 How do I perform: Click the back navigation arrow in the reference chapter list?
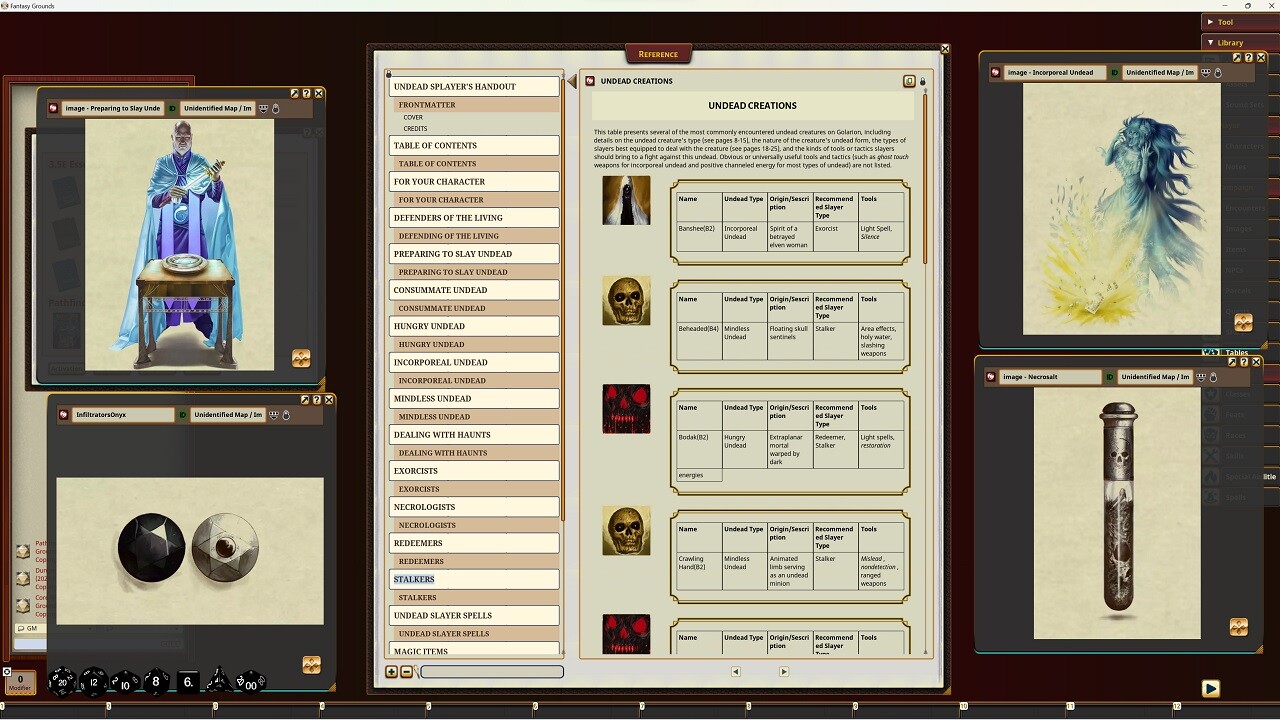coord(736,671)
